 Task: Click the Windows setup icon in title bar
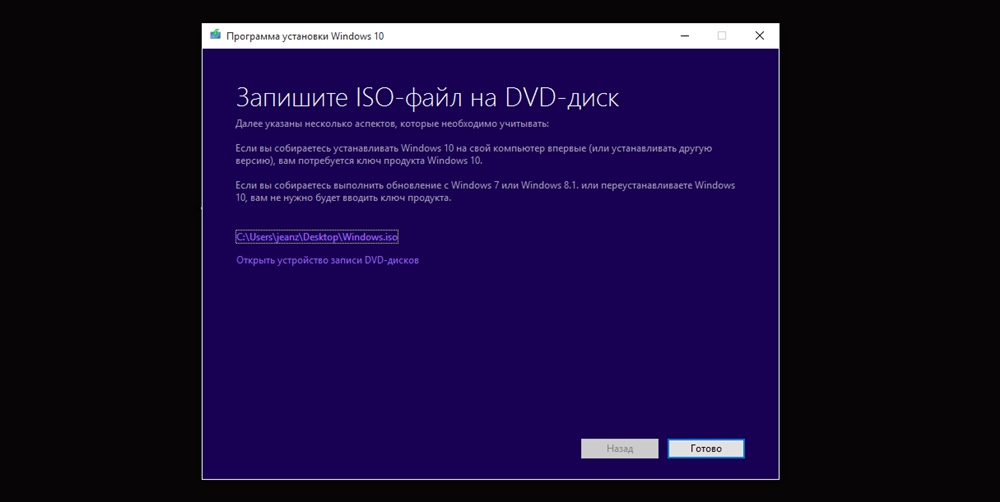coord(215,36)
